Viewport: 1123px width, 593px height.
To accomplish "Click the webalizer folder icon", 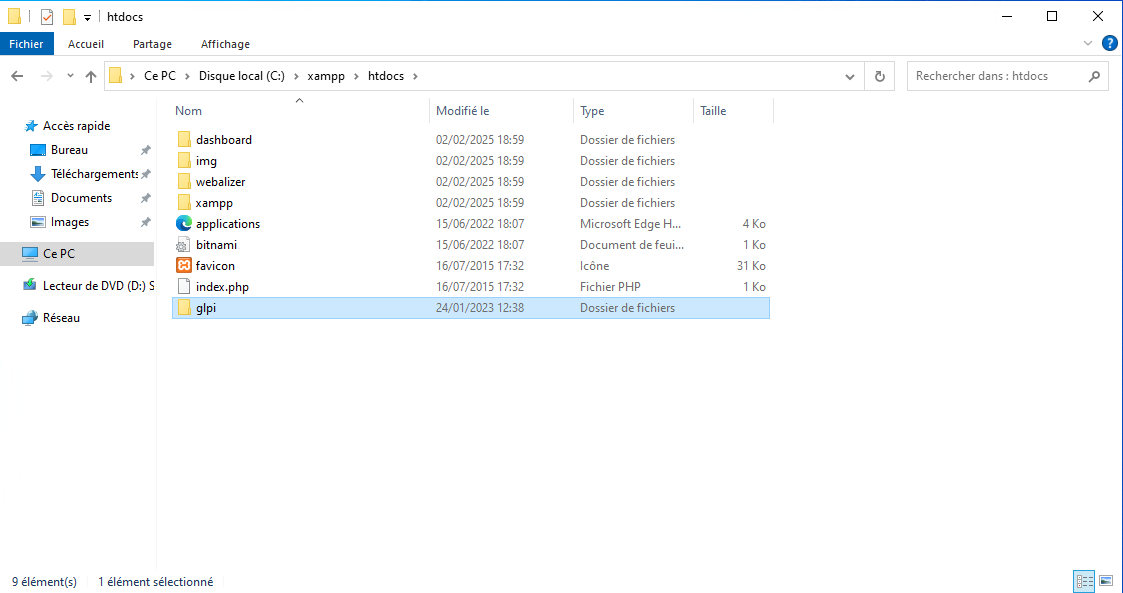I will pyautogui.click(x=184, y=181).
